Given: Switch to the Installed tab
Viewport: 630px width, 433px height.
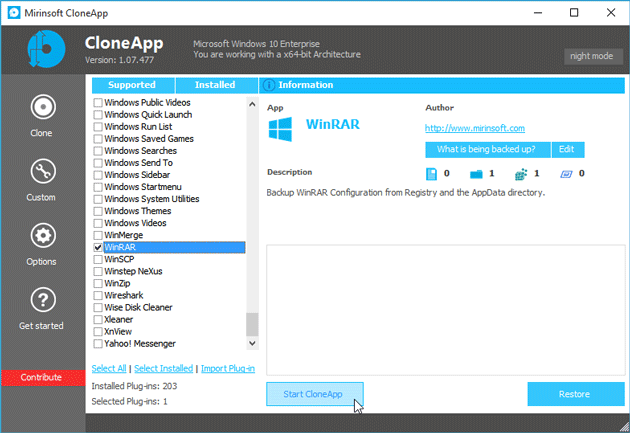Looking at the screenshot, I should [216, 85].
